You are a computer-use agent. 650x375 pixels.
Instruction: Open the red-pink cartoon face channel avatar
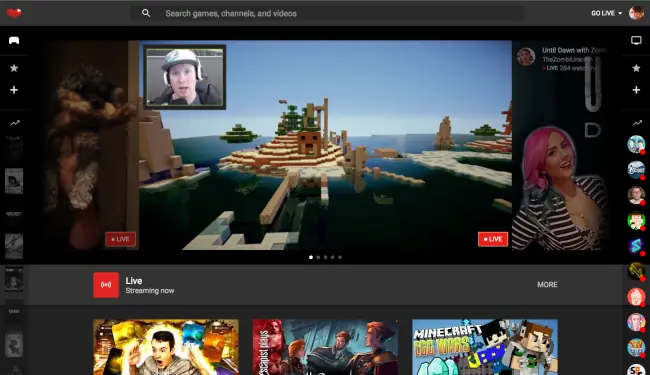[x=636, y=297]
